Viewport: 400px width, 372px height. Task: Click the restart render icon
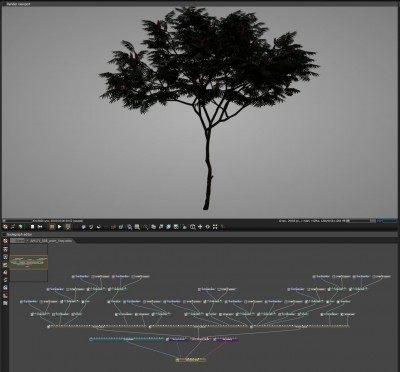40,227
